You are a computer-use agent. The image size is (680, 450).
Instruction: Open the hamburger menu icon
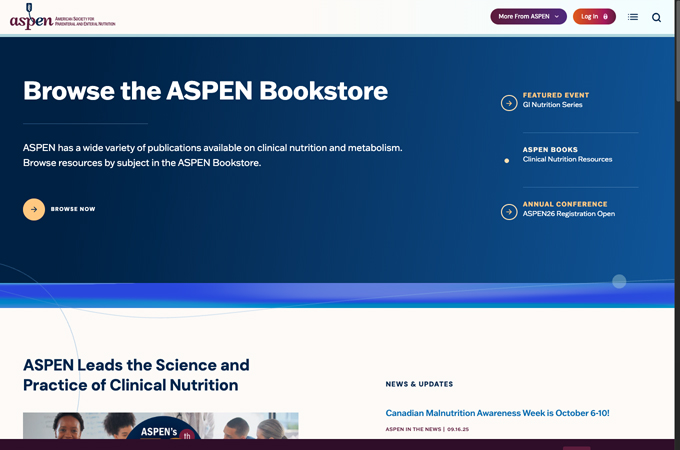point(633,17)
